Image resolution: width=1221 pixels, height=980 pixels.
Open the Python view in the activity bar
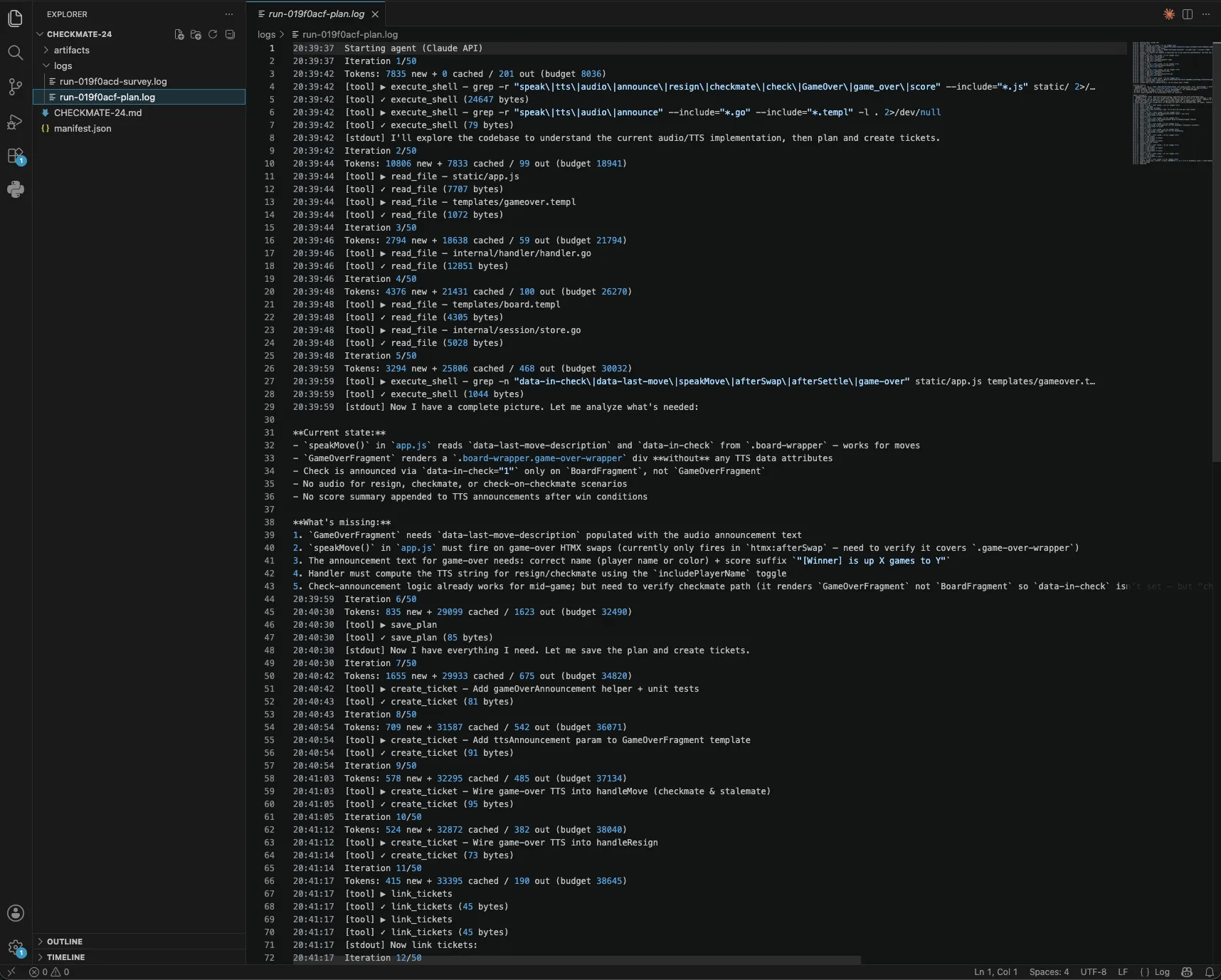(x=15, y=189)
